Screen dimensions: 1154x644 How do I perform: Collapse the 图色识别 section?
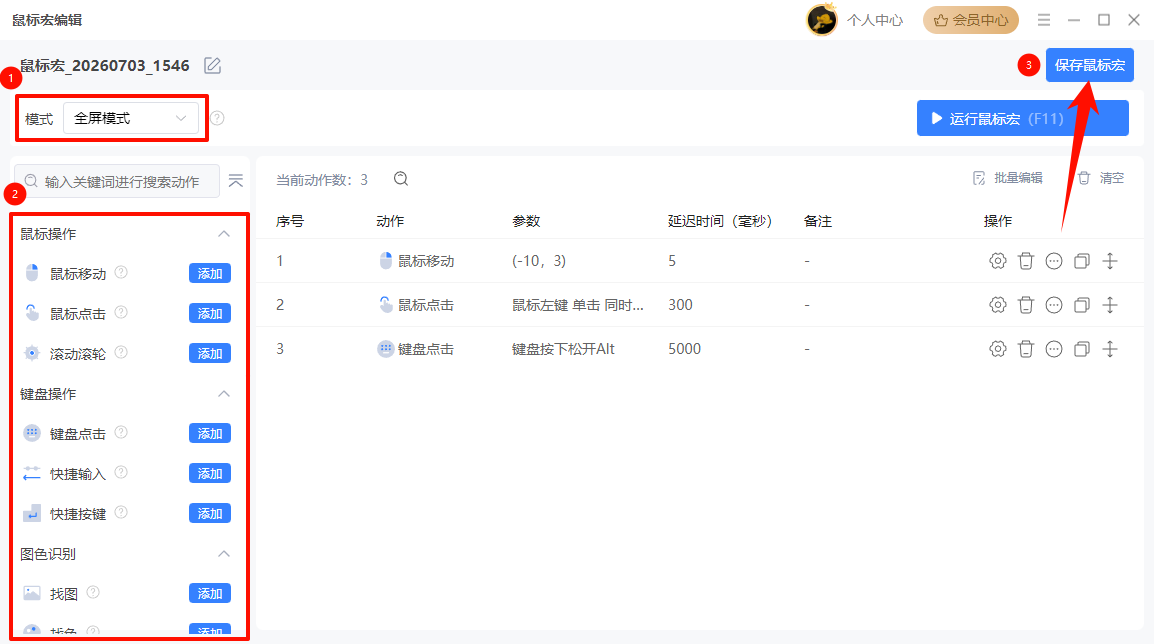[x=224, y=554]
